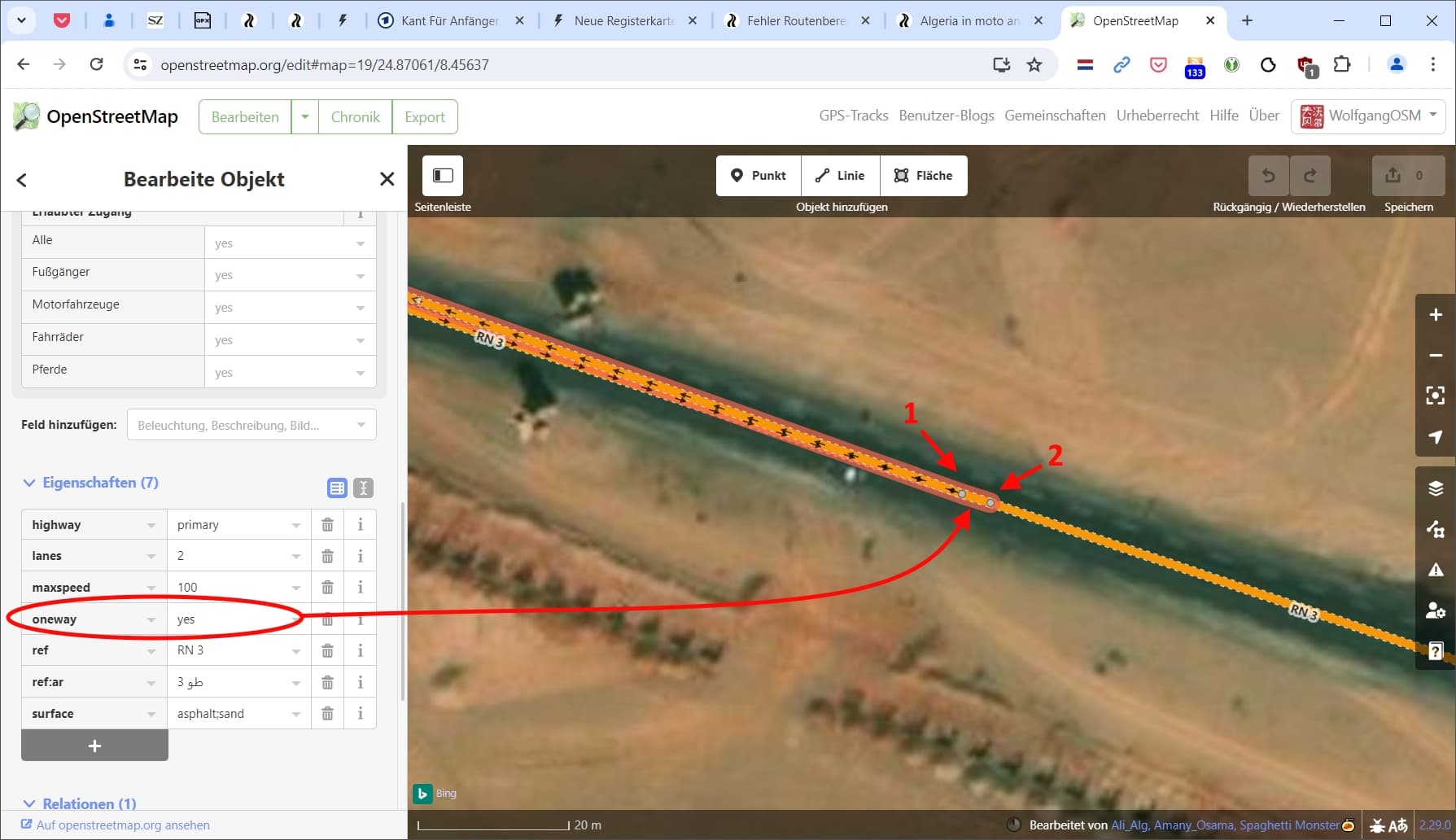Switch tag editor to text view
The image size is (1456, 840).
[x=364, y=488]
